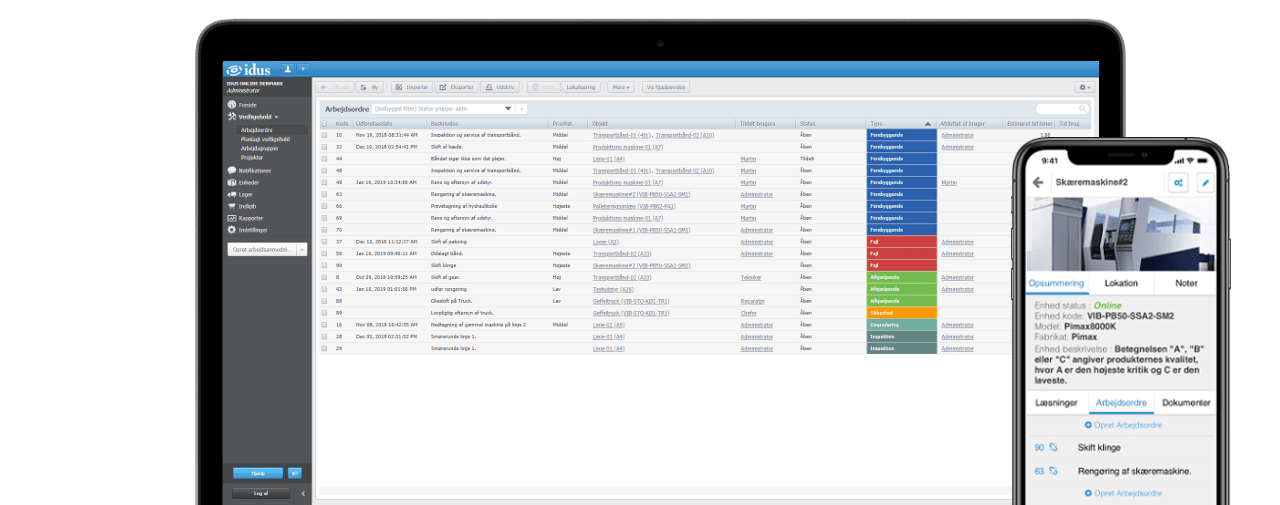Click the Eksporter button in toolbar
The width and height of the screenshot is (1280, 505).
pos(457,87)
